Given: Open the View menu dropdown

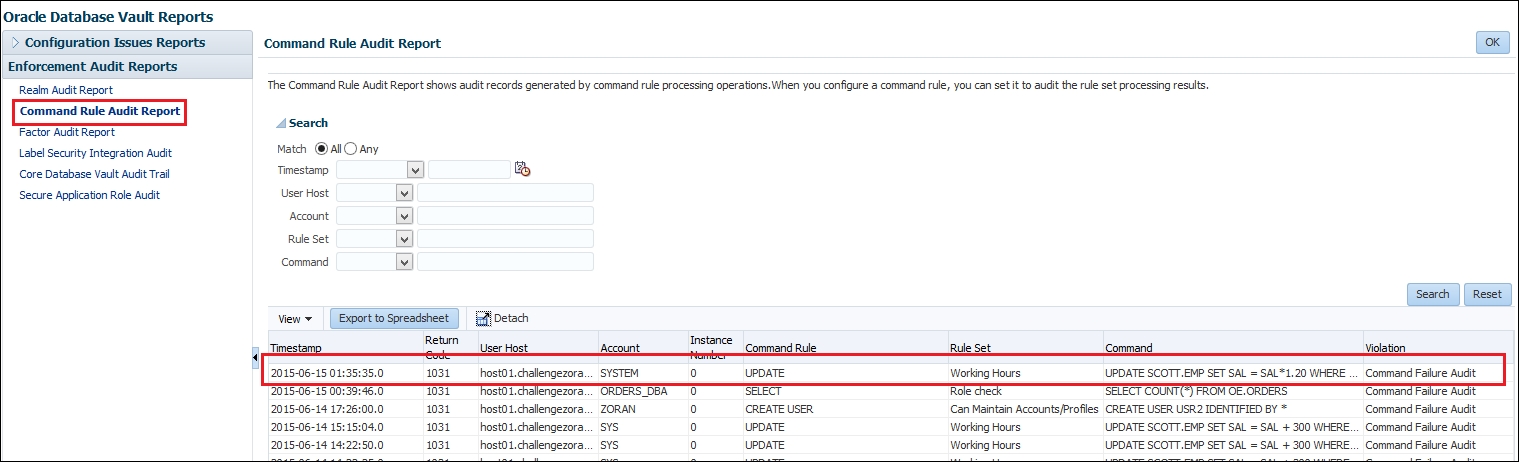Looking at the screenshot, I should (x=295, y=319).
